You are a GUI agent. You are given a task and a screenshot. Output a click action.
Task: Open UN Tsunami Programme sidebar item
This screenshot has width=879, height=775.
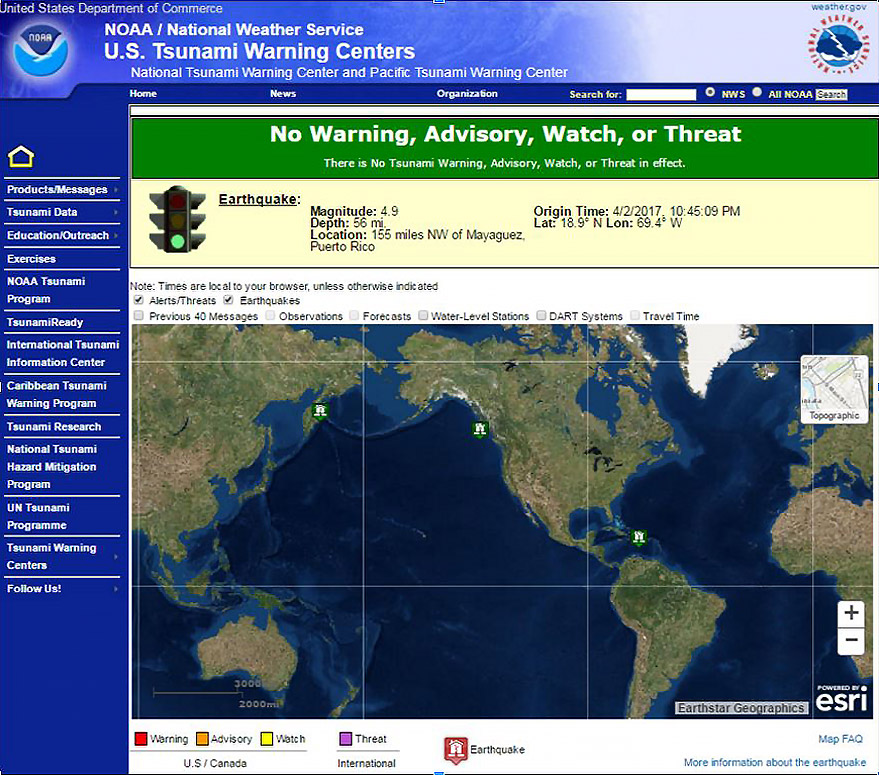pyautogui.click(x=38, y=516)
